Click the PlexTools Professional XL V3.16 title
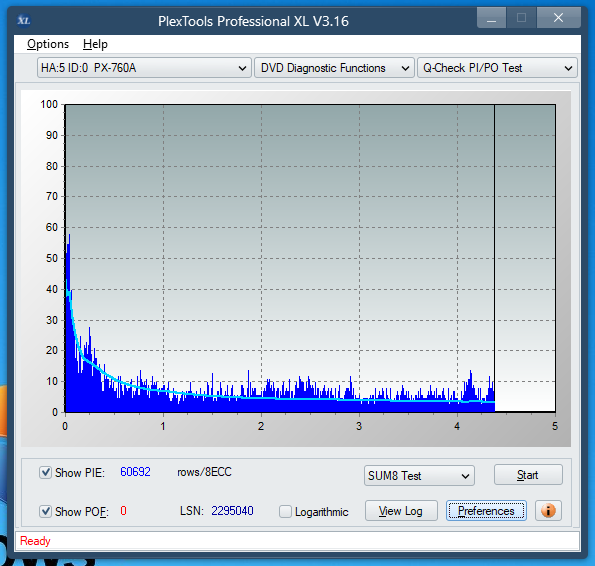 (x=253, y=21)
